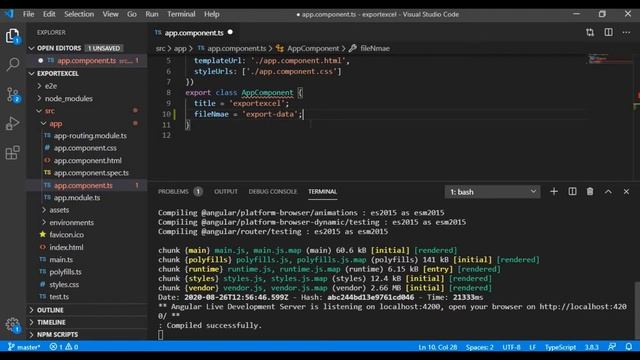Add a new terminal with plus icon
Viewport: 640px width, 360px height.
[553, 191]
